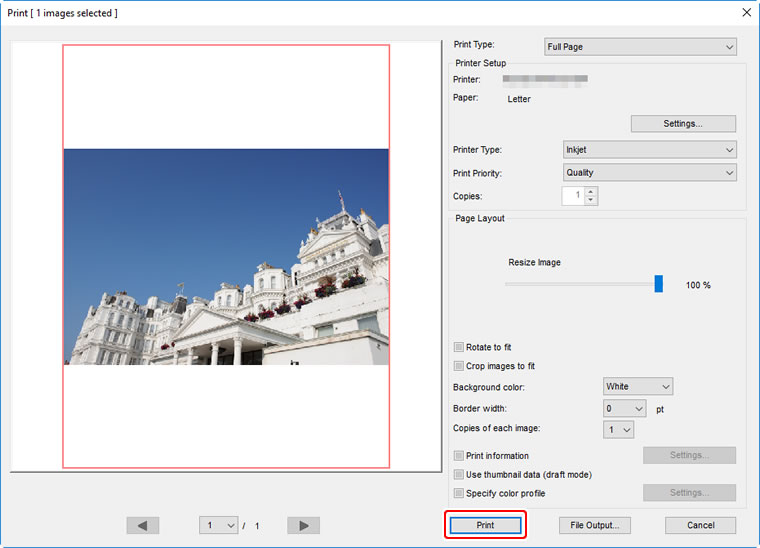Enable Use thumbnail data draft mode
The height and width of the screenshot is (548, 760).
tap(459, 474)
